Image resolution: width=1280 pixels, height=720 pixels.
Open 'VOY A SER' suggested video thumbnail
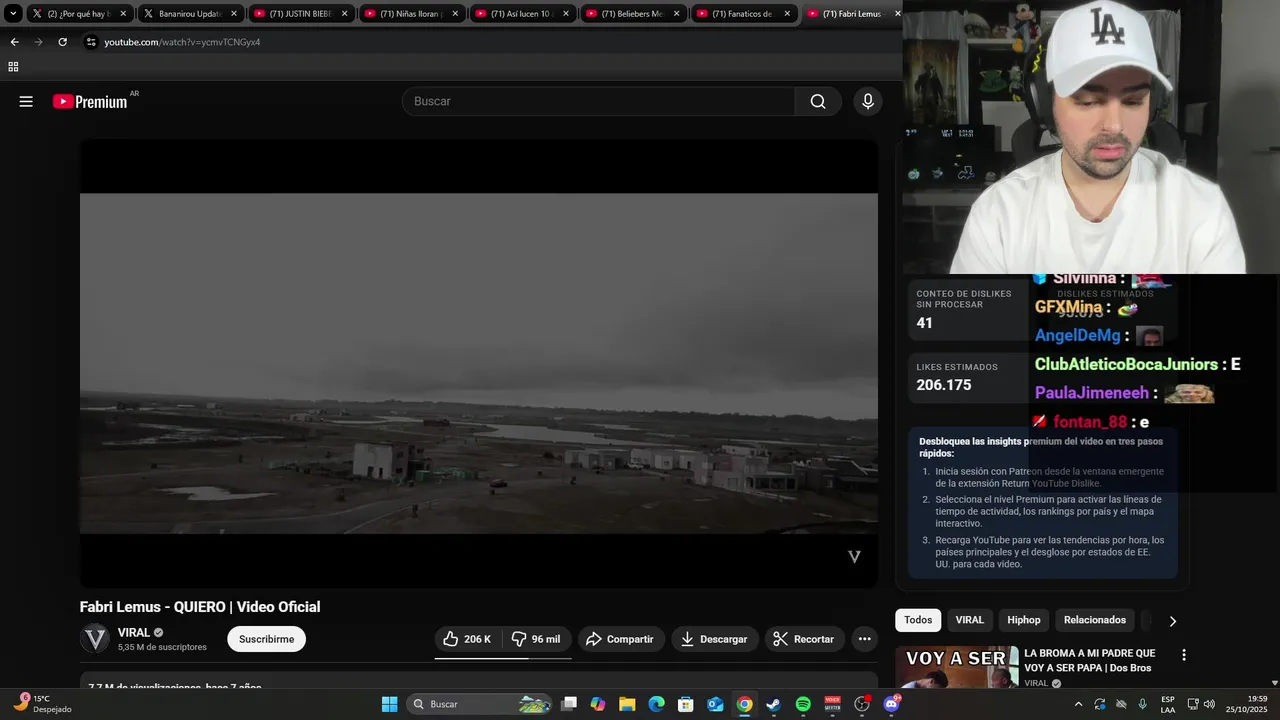(x=956, y=668)
